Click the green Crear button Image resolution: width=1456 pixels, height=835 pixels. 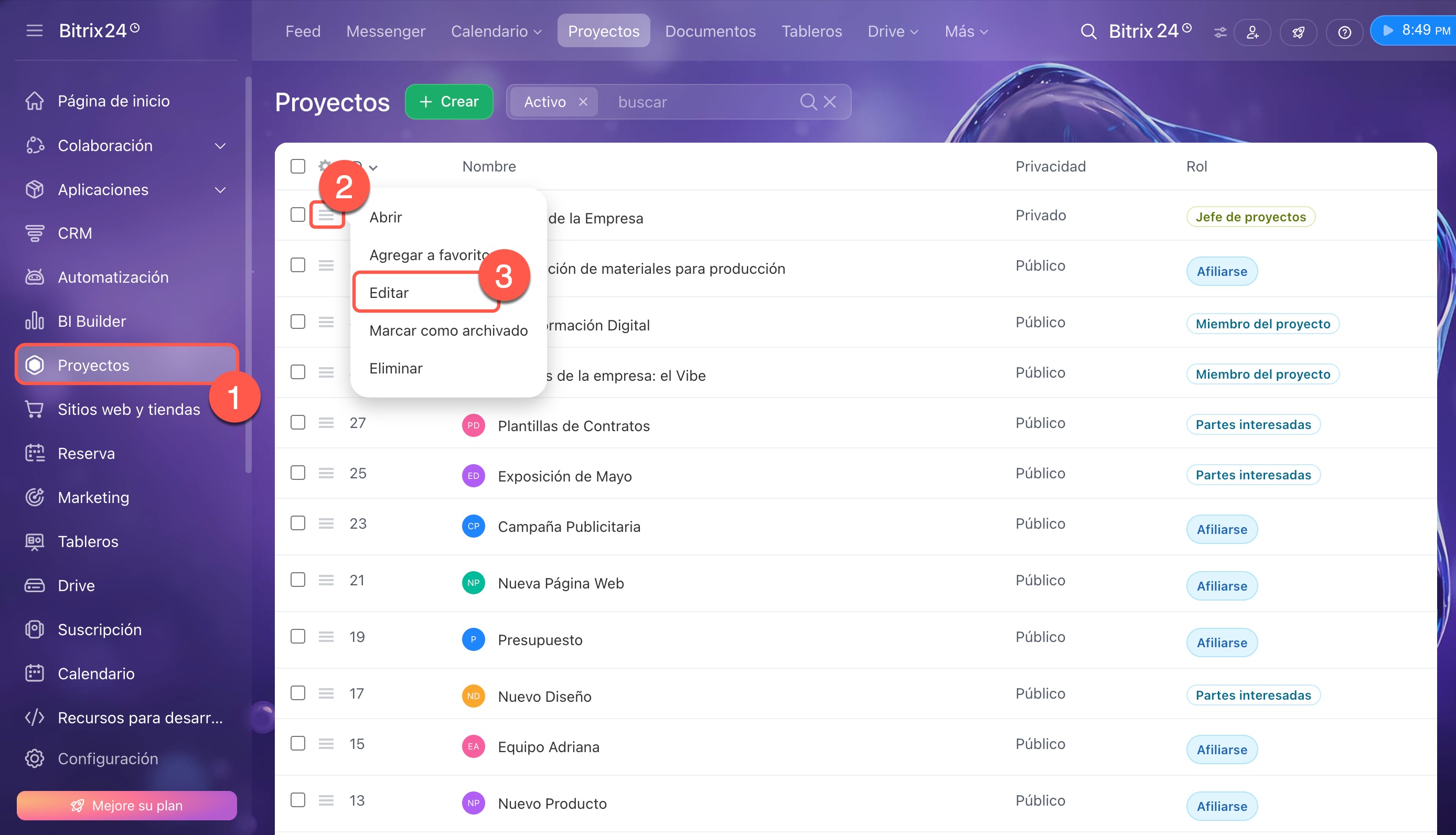[449, 102]
